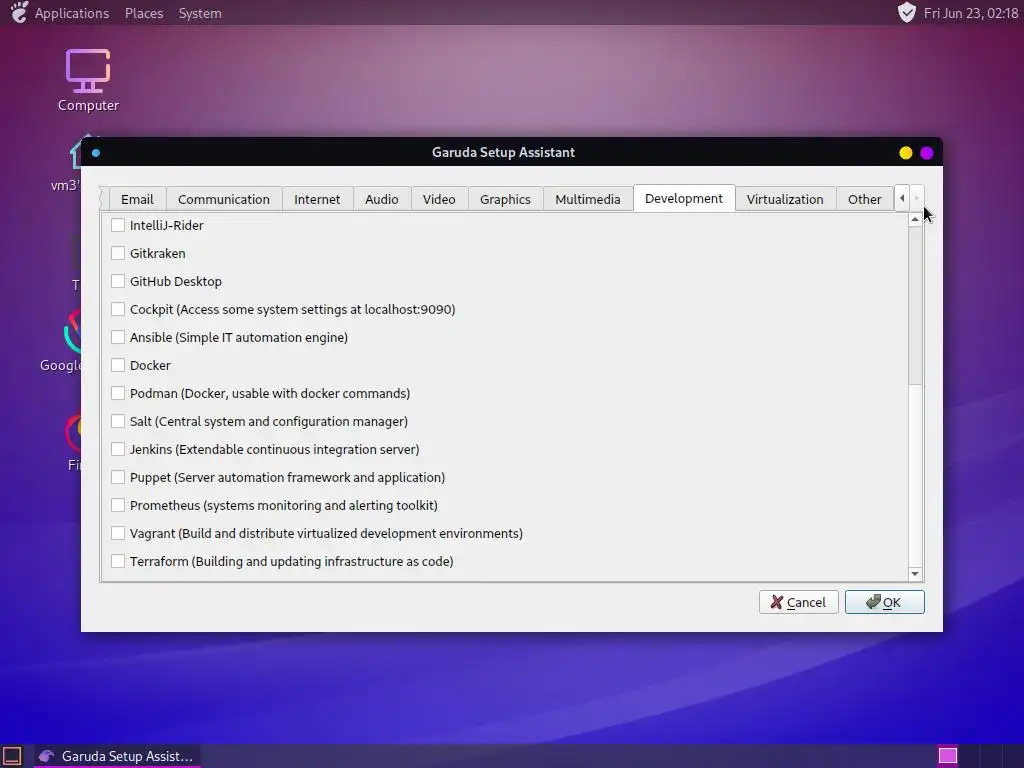Viewport: 1024px width, 768px height.
Task: Open the System menu
Action: pos(200,13)
